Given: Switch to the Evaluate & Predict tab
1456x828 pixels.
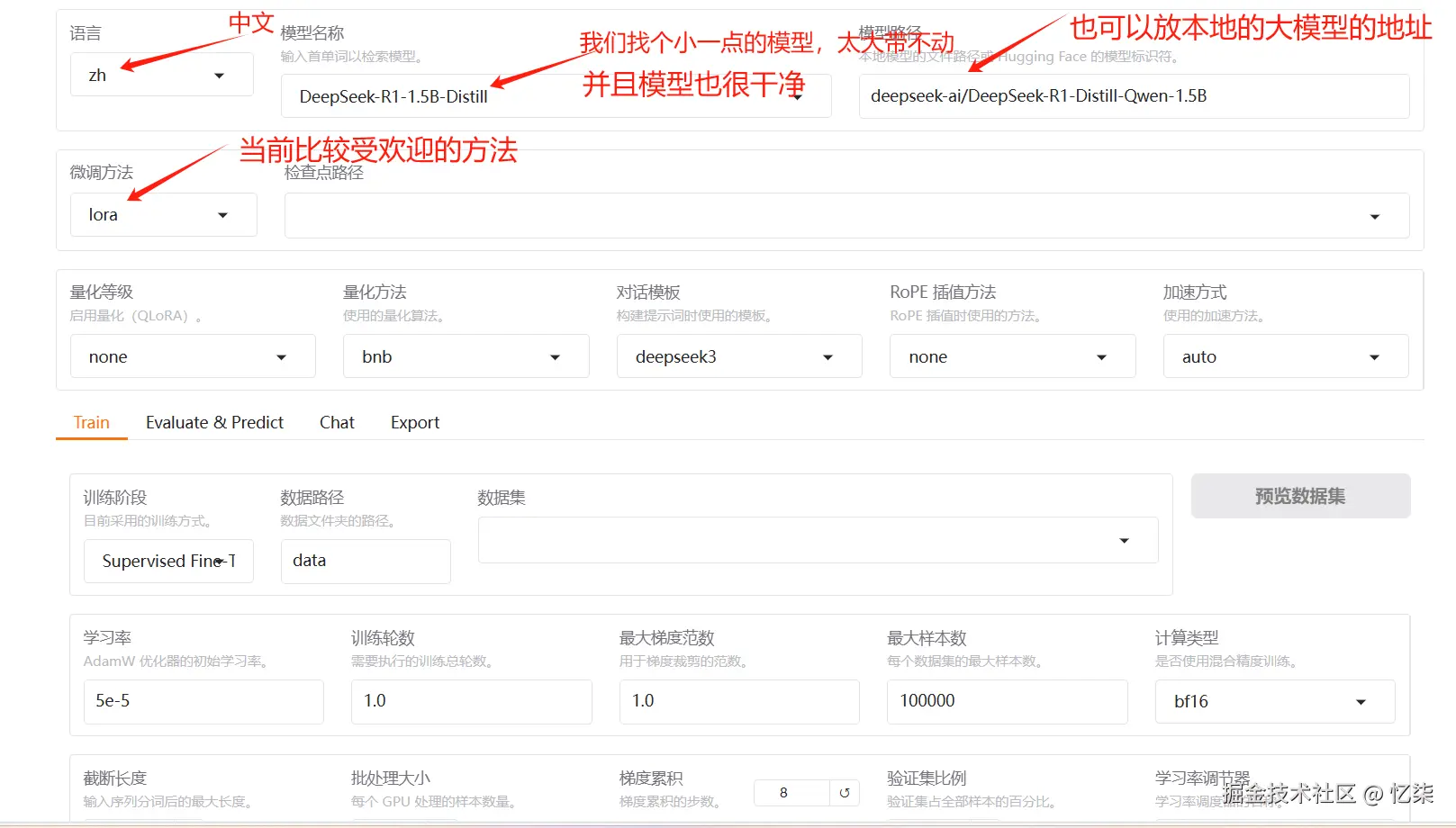Looking at the screenshot, I should point(214,422).
